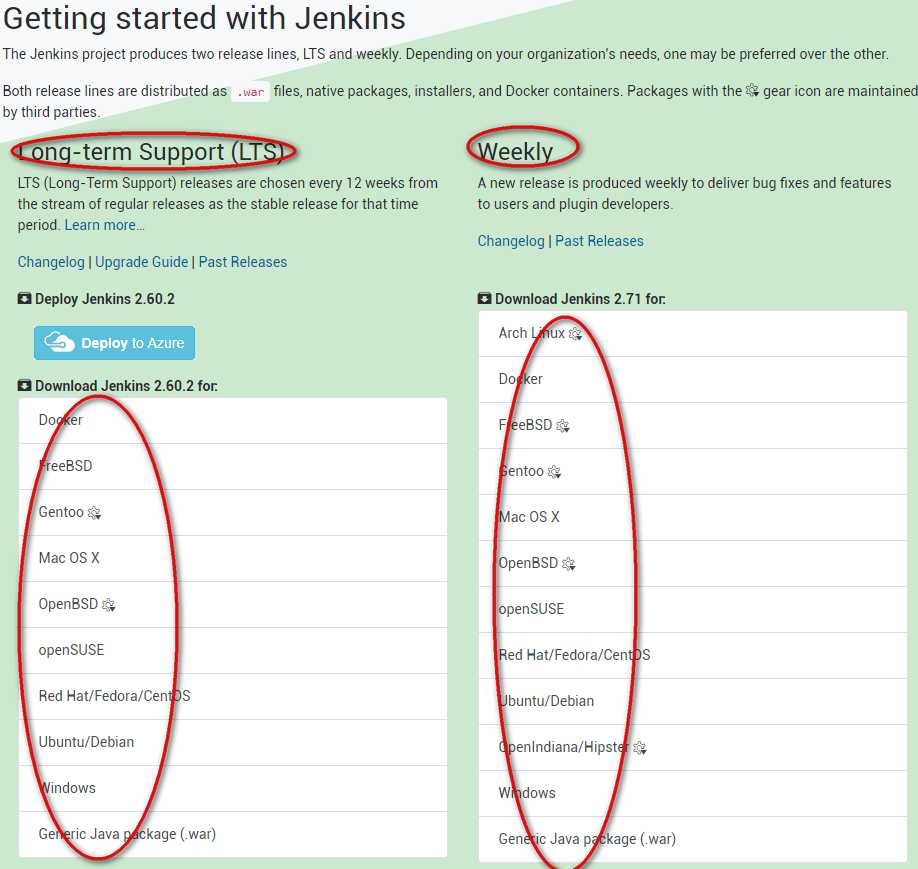Click the Deploy to Azure button
Screen dimensions: 918x869
pyautogui.click(x=114, y=343)
